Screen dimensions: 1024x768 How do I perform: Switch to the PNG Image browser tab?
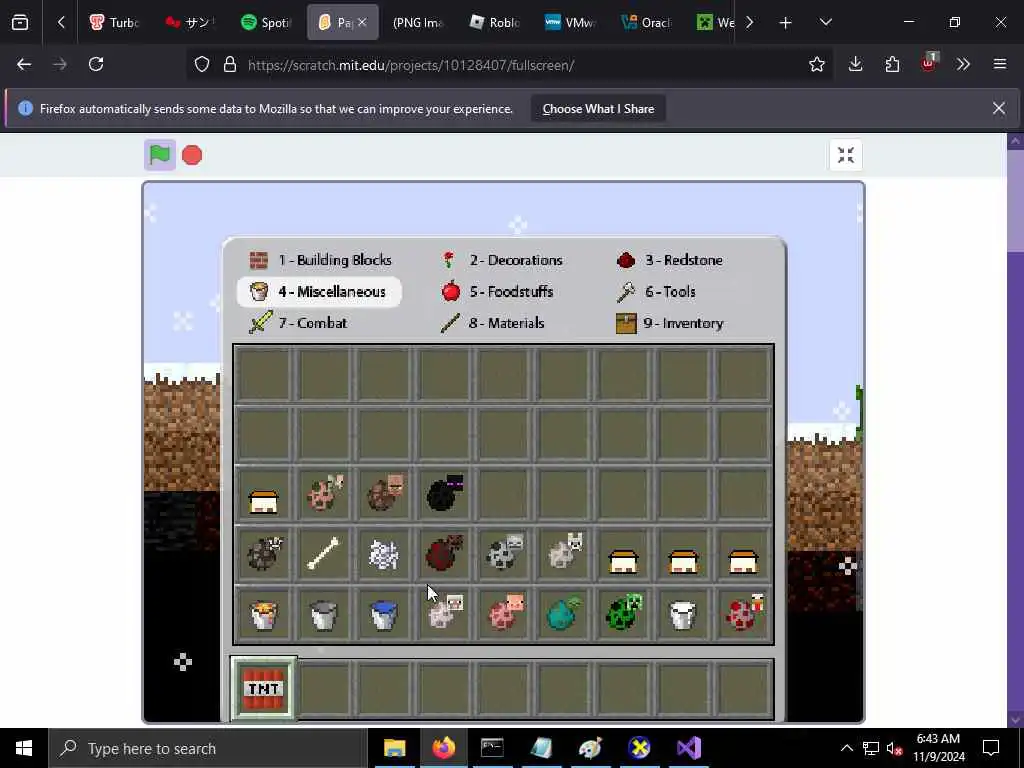click(x=417, y=22)
